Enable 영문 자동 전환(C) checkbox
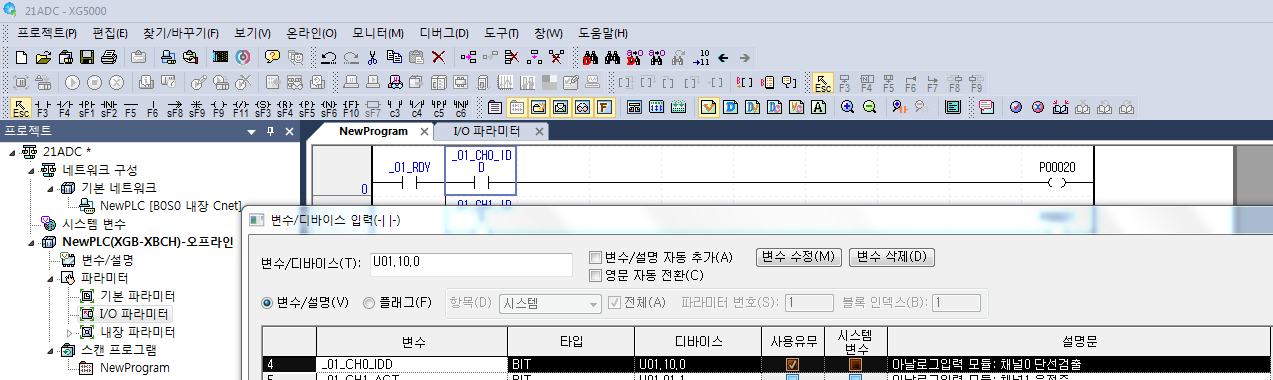Viewport: 1273px width, 380px height. point(595,275)
